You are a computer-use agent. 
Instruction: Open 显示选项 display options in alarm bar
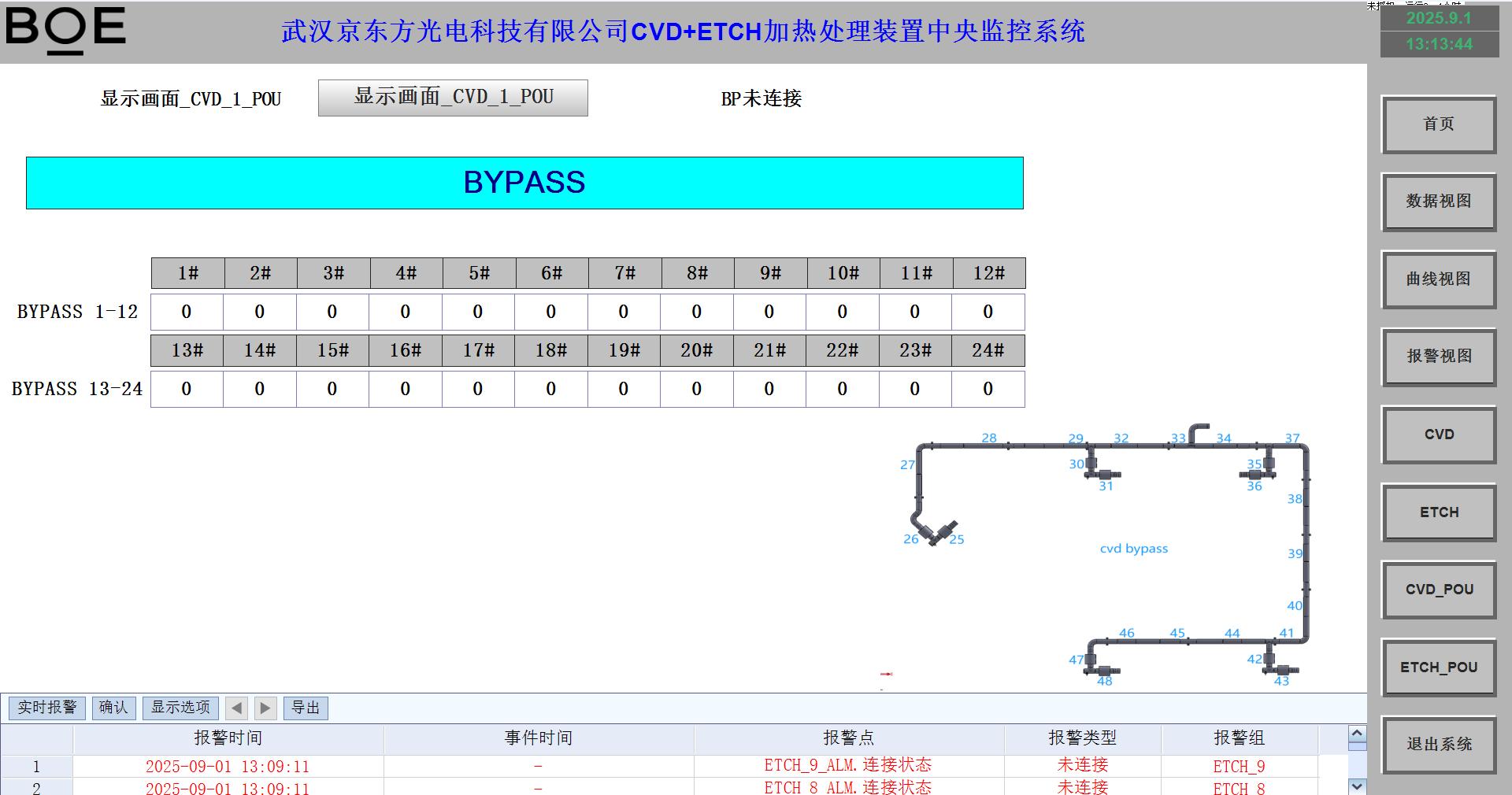[180, 708]
